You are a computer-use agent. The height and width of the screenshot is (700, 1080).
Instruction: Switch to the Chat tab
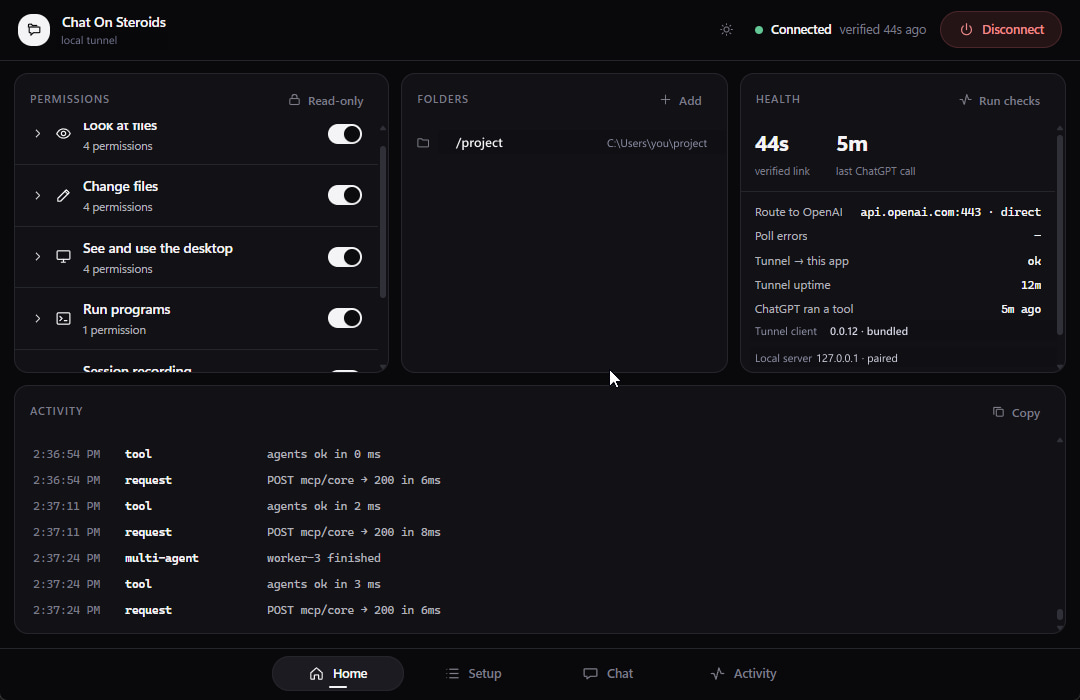pyautogui.click(x=608, y=673)
